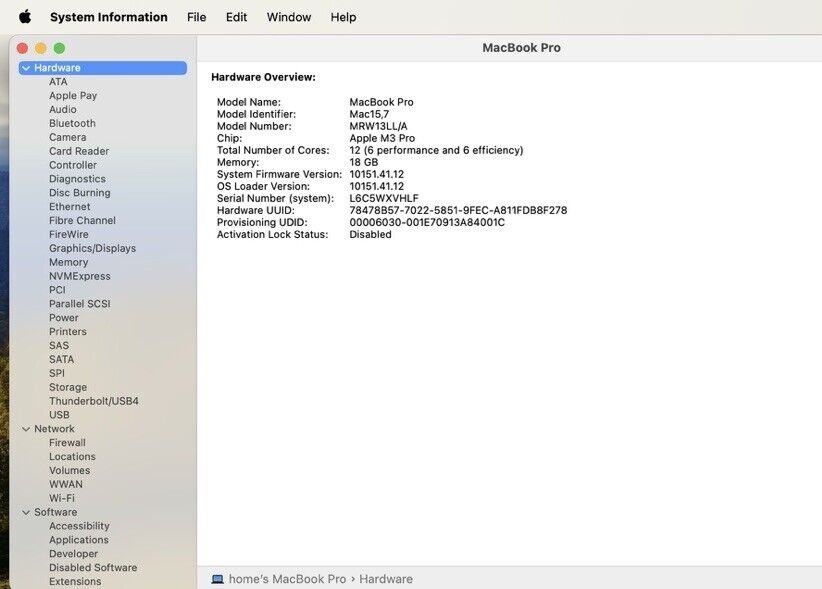This screenshot has height=589, width=822.
Task: Select Developer in the sidebar
Action: point(73,554)
